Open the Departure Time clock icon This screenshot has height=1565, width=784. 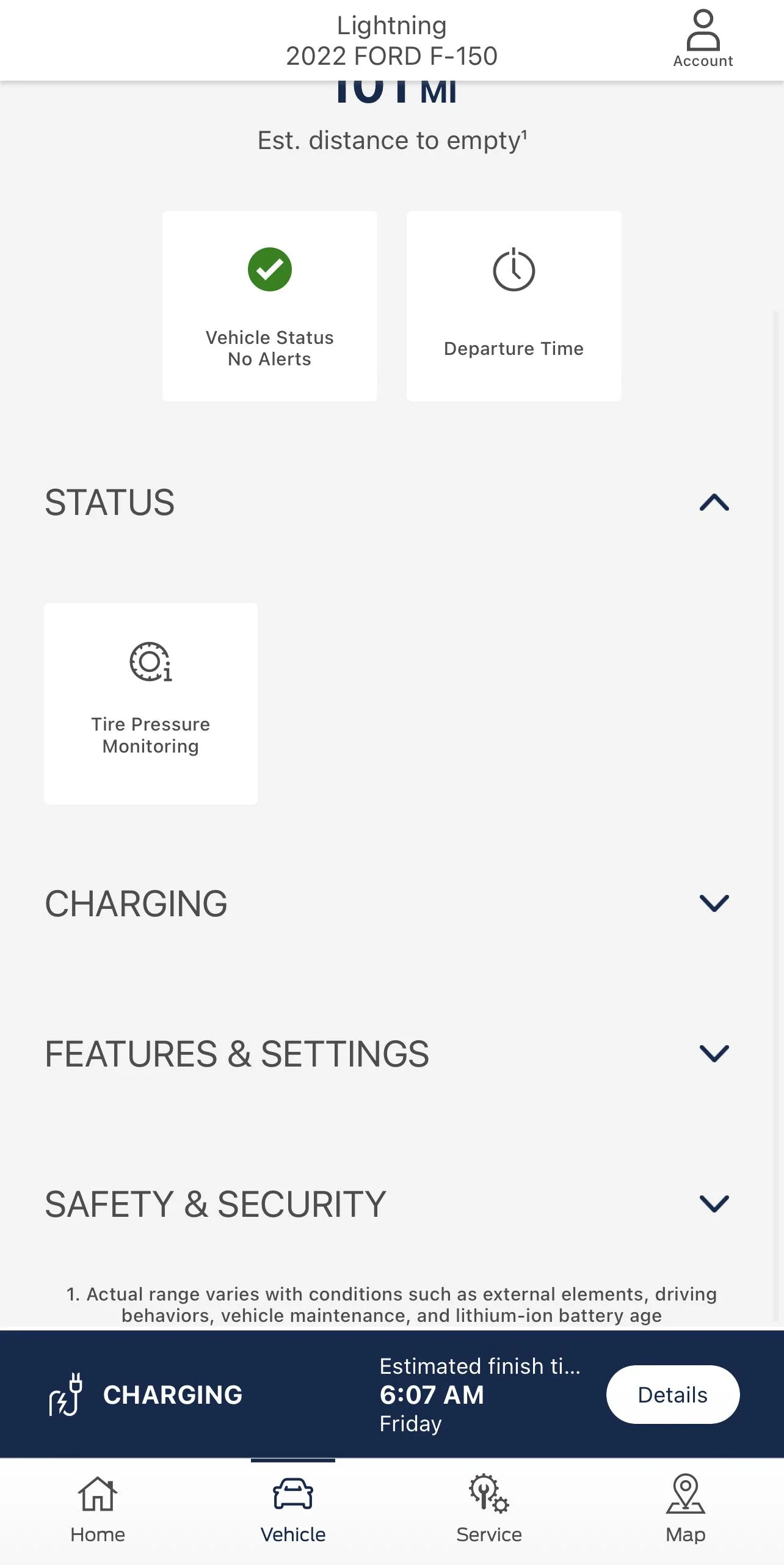click(x=514, y=270)
